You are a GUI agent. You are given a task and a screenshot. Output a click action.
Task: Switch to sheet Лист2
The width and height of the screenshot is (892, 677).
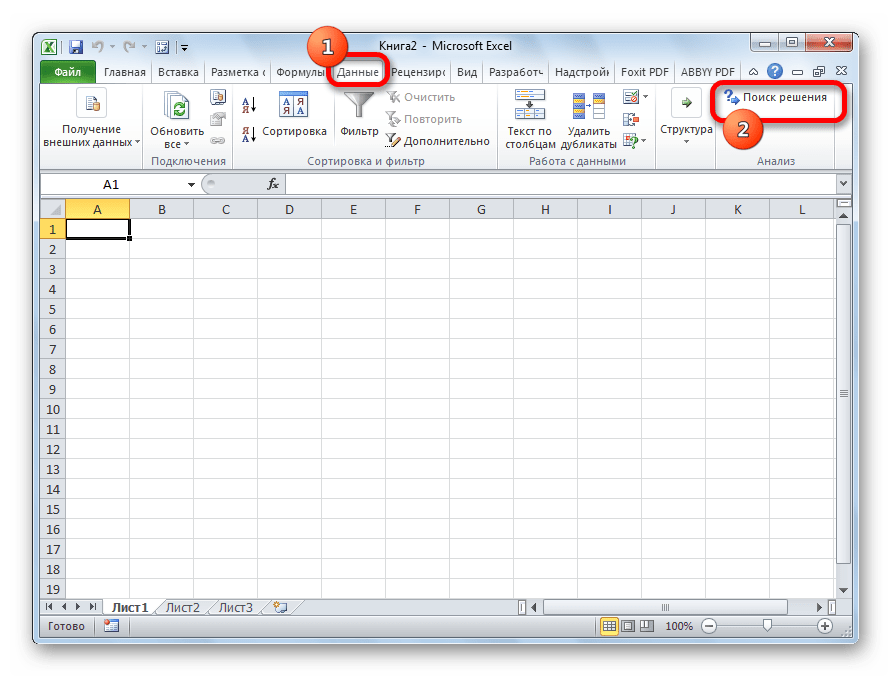tap(183, 608)
